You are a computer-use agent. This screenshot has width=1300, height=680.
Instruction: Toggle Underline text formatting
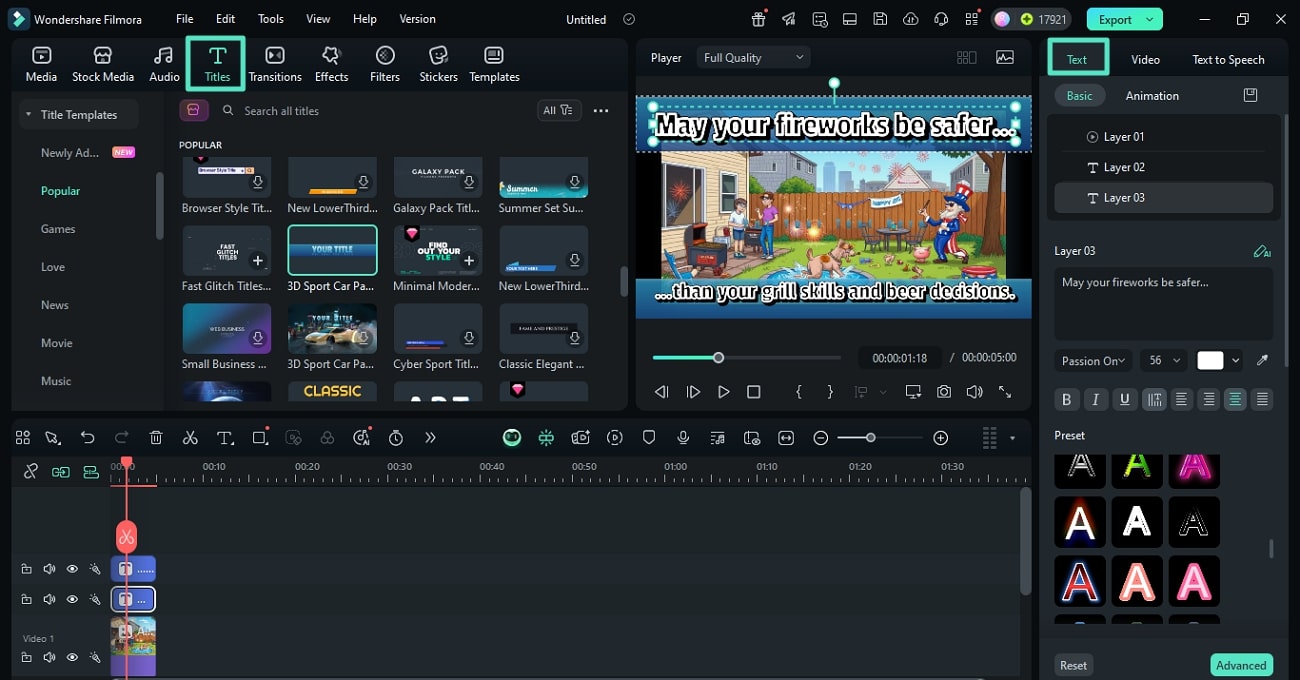click(1125, 399)
